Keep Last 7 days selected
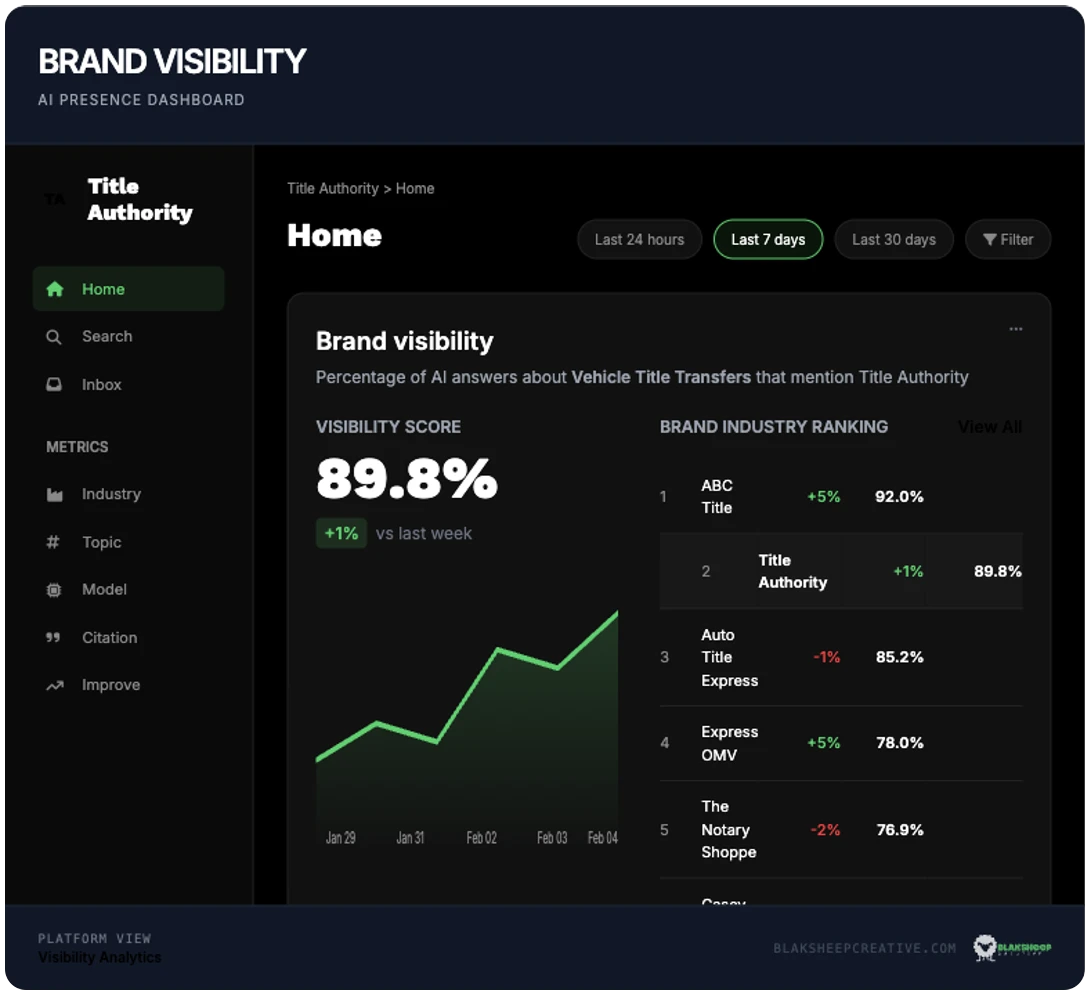1090x995 pixels. [x=768, y=239]
